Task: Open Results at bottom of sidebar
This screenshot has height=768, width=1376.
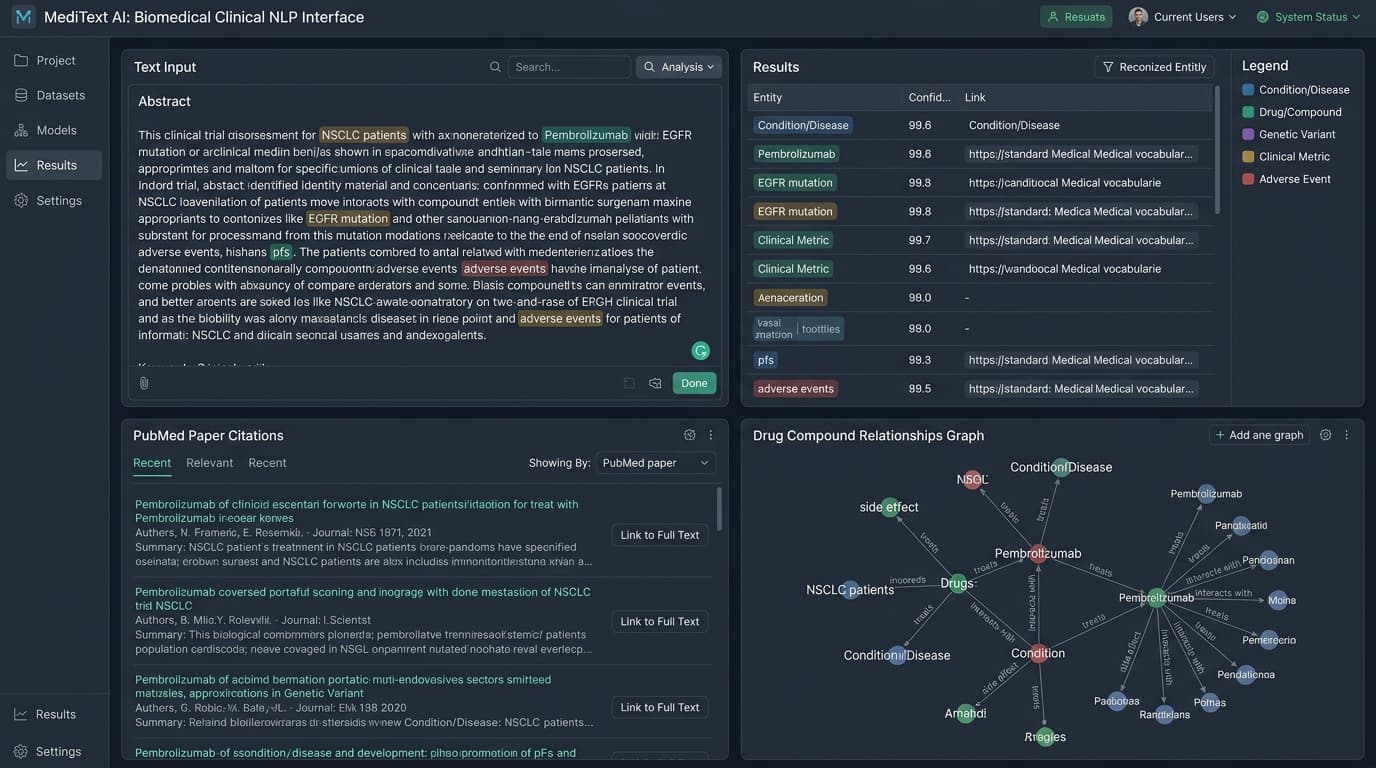Action: [x=54, y=714]
